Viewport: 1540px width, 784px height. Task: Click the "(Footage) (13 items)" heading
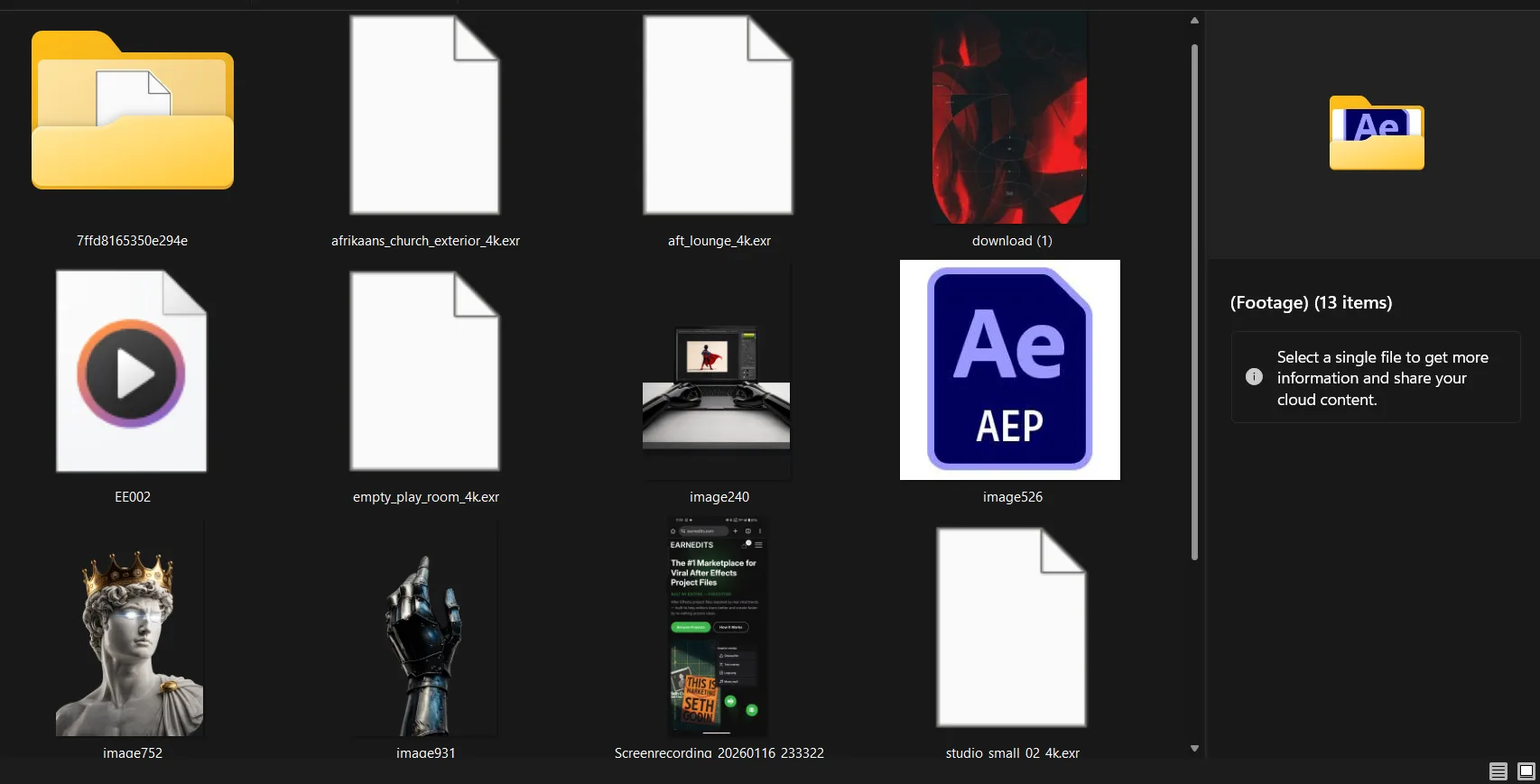click(1311, 303)
